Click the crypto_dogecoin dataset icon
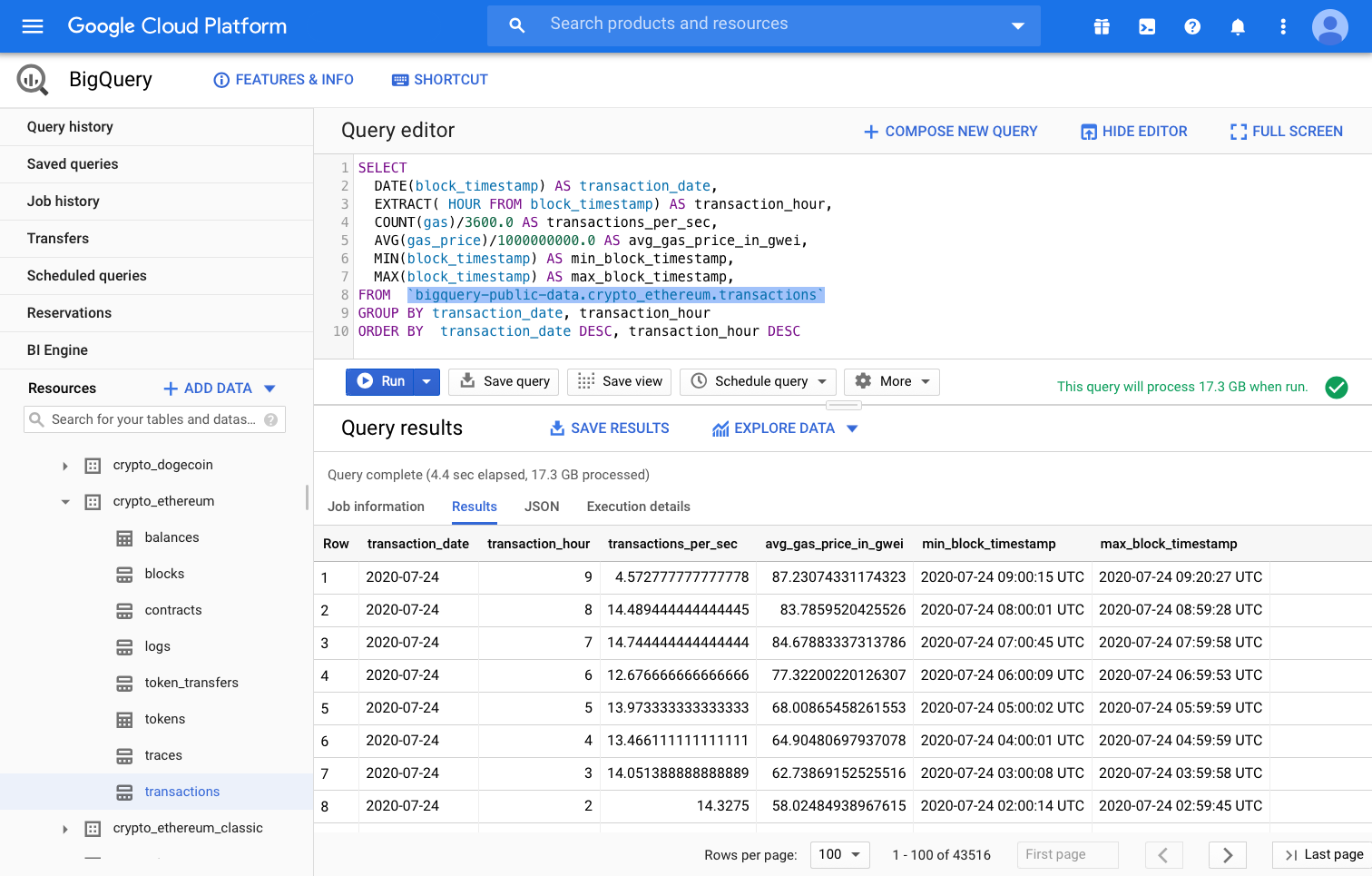 point(93,466)
